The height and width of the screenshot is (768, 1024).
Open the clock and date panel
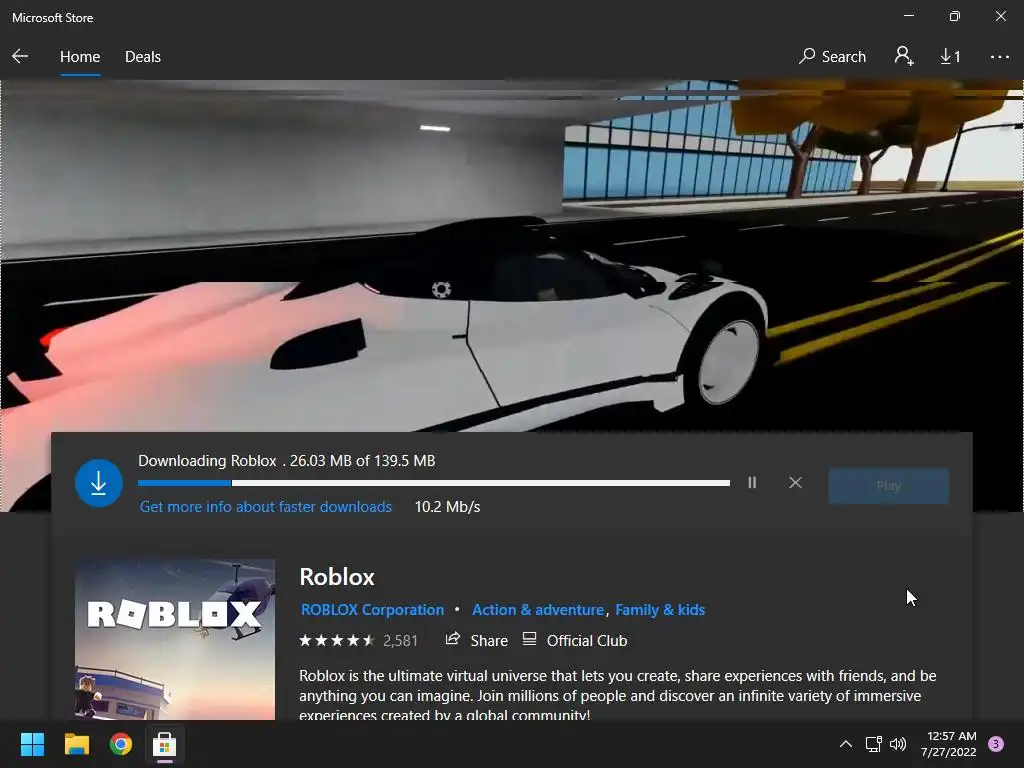click(949, 744)
